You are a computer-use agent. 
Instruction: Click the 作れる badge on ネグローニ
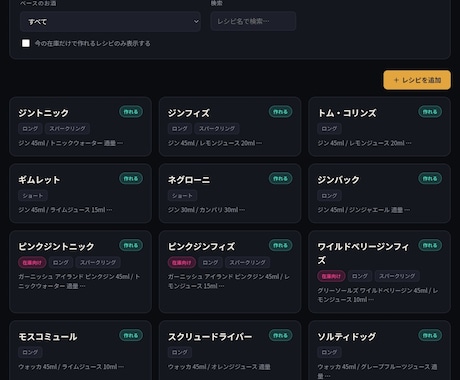[x=281, y=179]
